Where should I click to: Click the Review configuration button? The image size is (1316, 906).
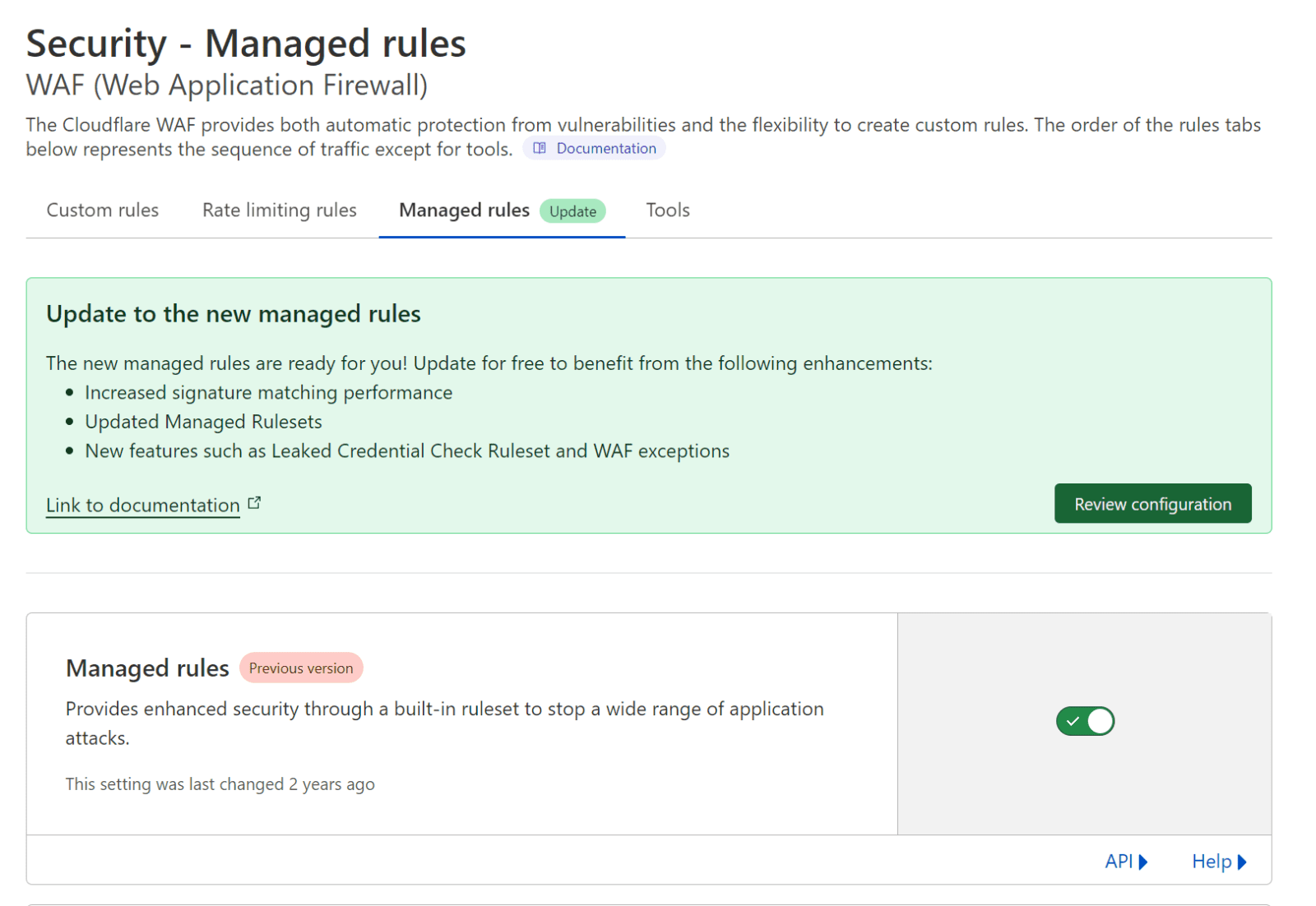coord(1152,503)
